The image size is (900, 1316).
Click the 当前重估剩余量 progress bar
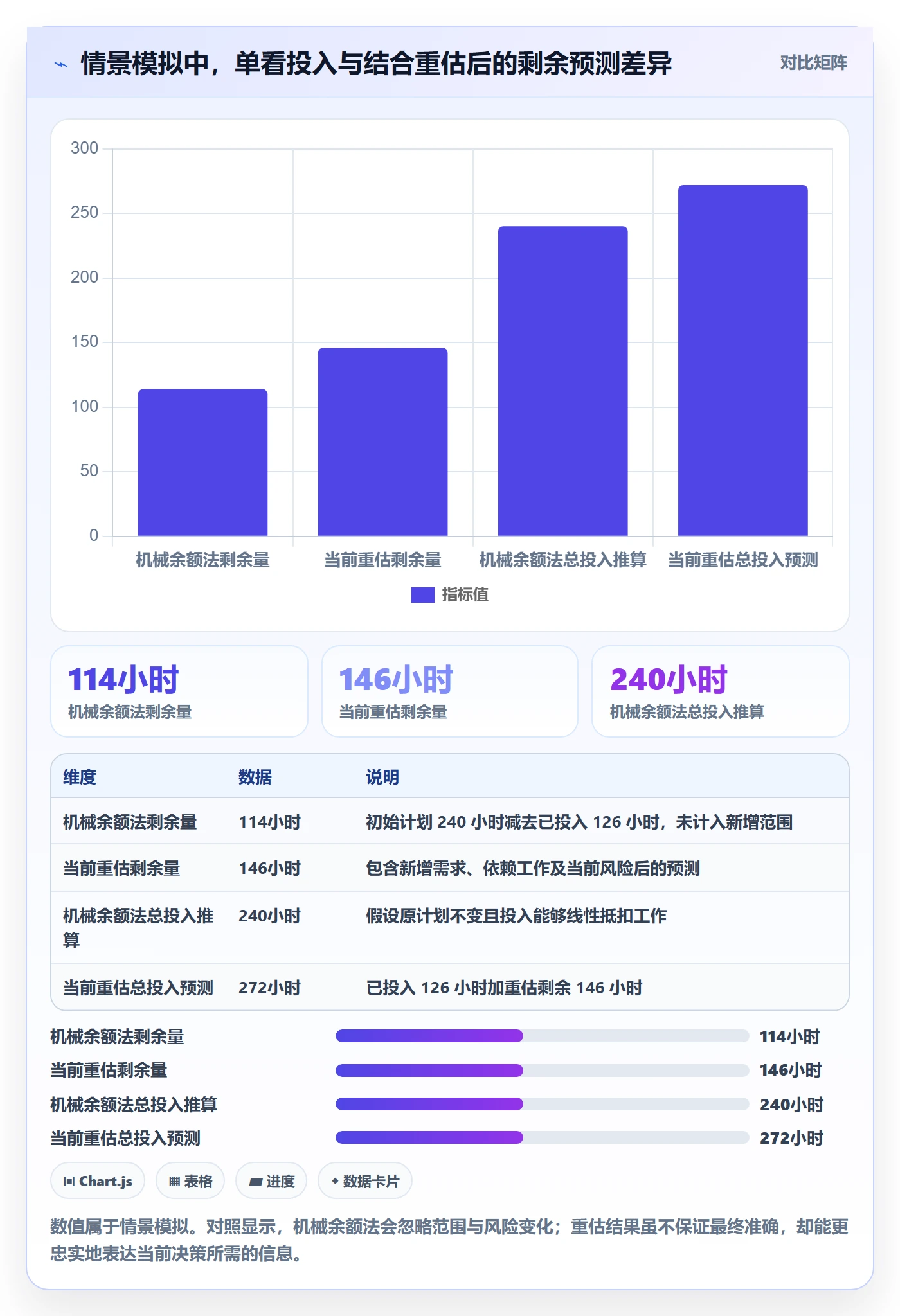[542, 1070]
